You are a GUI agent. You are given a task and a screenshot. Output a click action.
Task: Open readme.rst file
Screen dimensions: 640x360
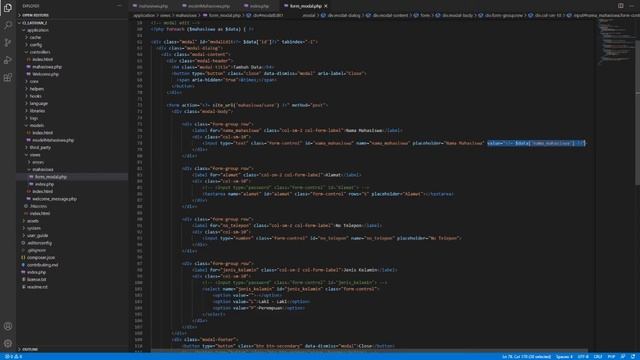(37, 287)
